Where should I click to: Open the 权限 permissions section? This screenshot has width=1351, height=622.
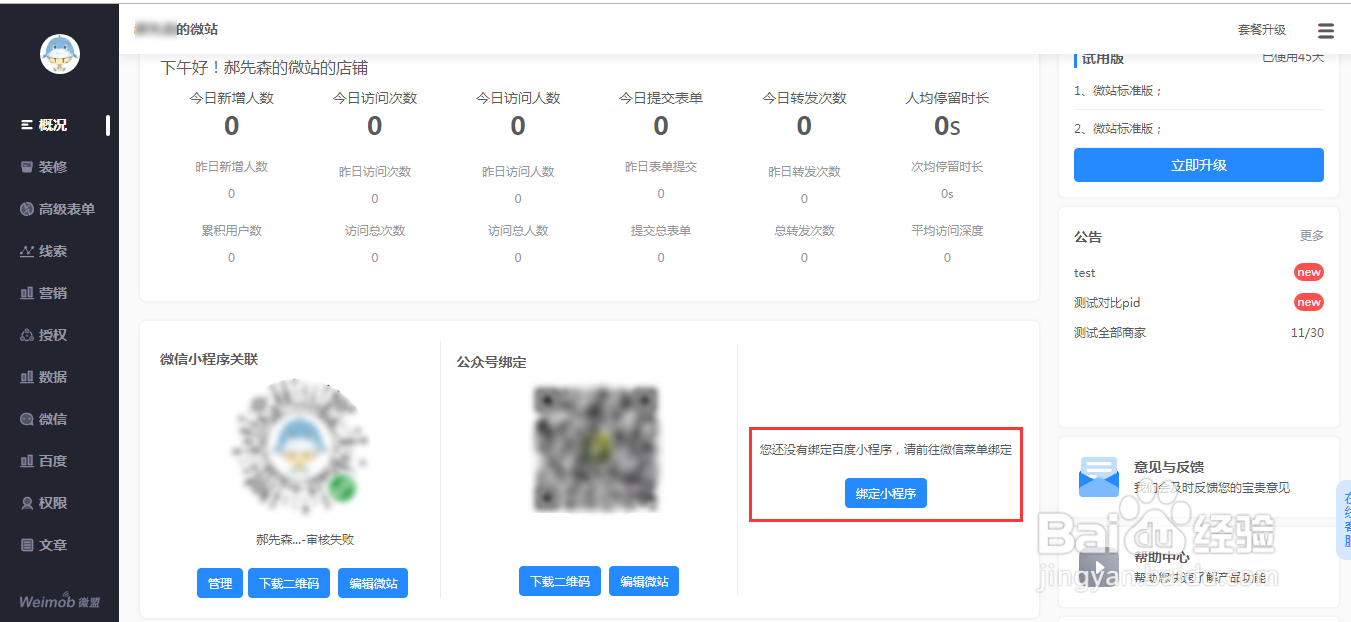tap(53, 503)
